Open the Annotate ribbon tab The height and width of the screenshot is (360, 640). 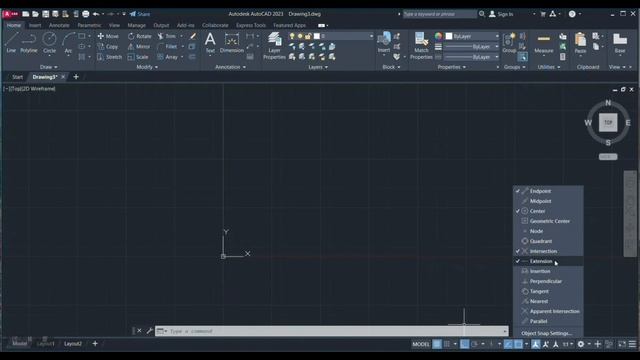click(59, 25)
